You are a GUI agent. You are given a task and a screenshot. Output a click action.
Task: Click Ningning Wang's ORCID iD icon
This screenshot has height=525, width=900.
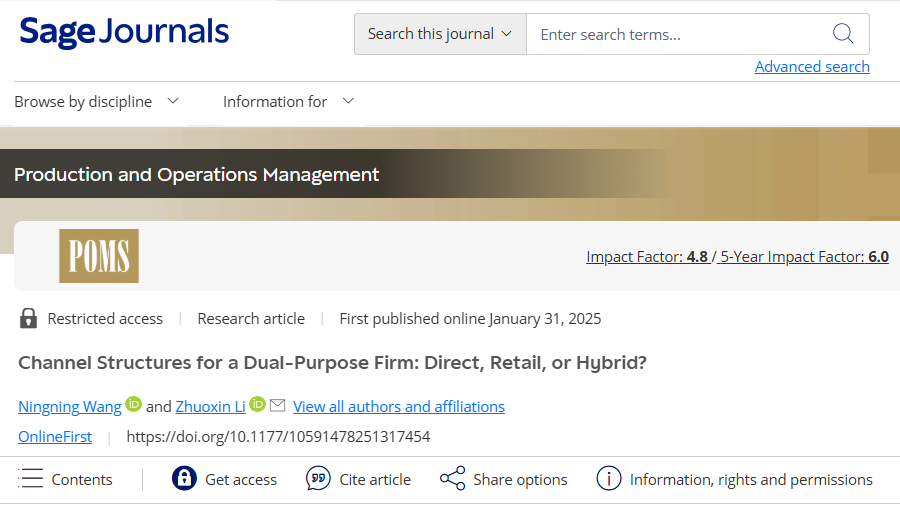(134, 405)
